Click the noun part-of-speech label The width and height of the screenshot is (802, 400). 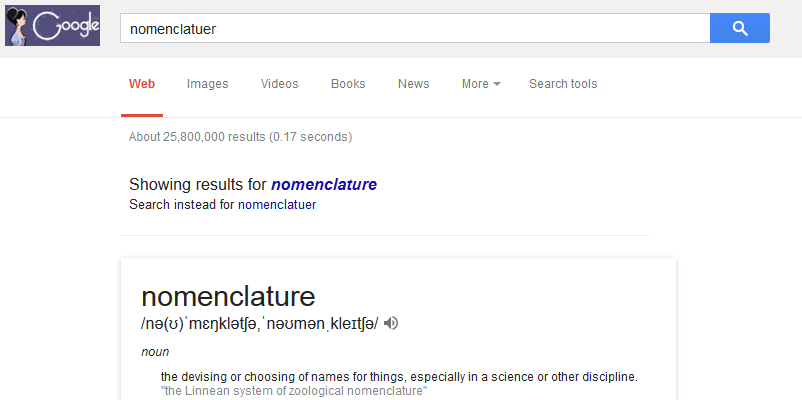155,352
